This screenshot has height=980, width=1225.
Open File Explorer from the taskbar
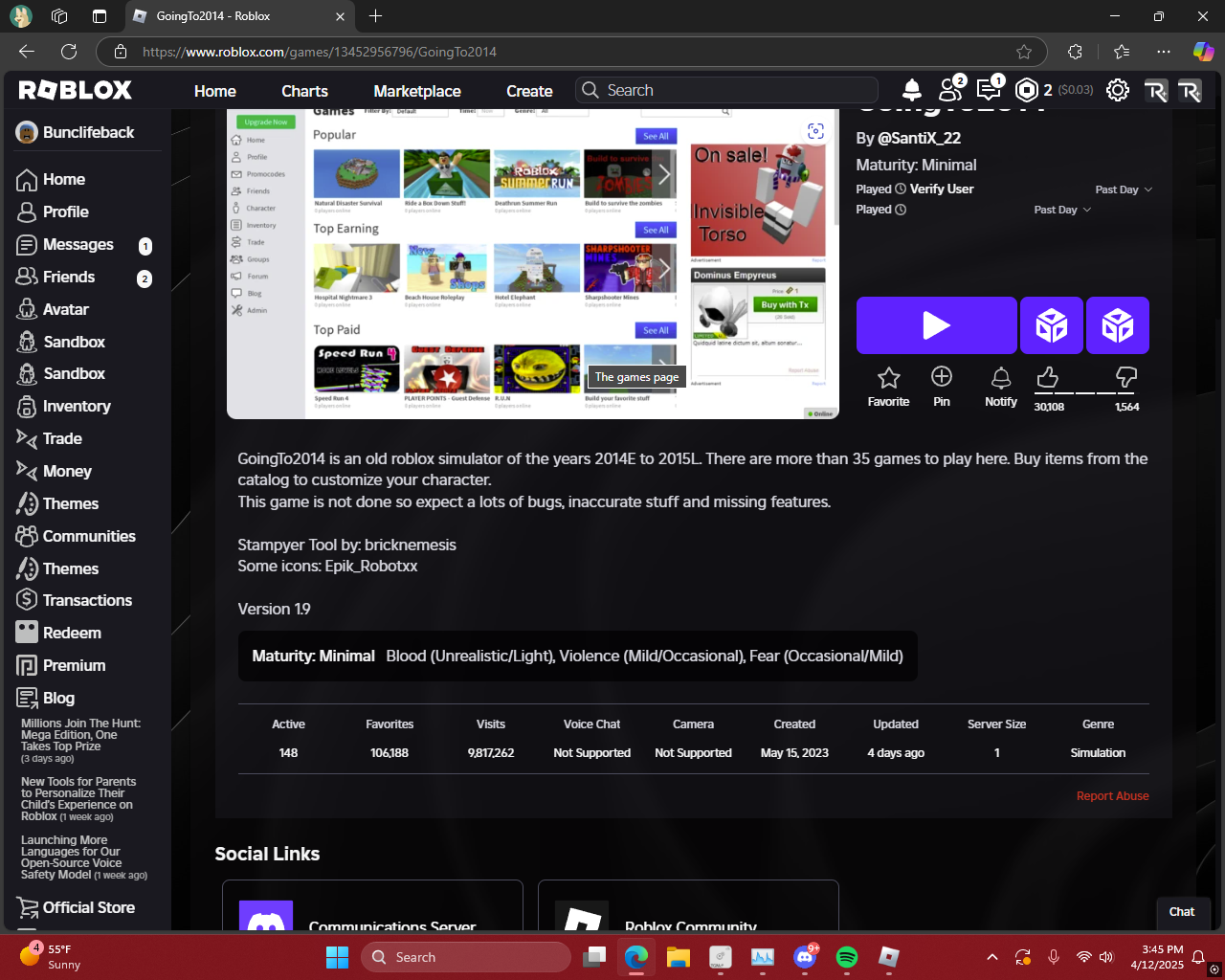[679, 957]
